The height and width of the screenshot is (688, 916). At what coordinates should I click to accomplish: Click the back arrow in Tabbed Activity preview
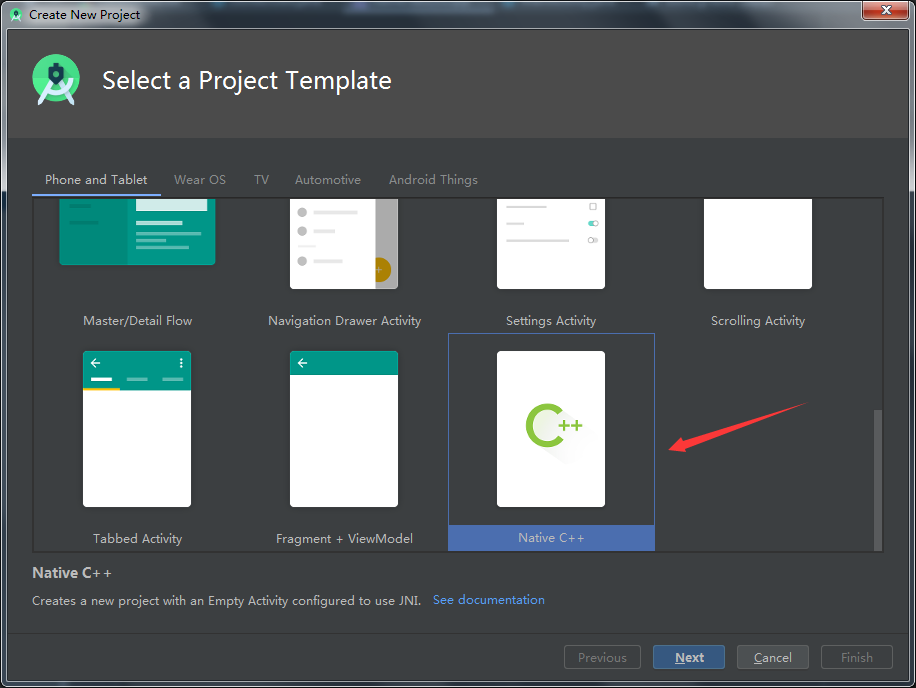pos(96,363)
